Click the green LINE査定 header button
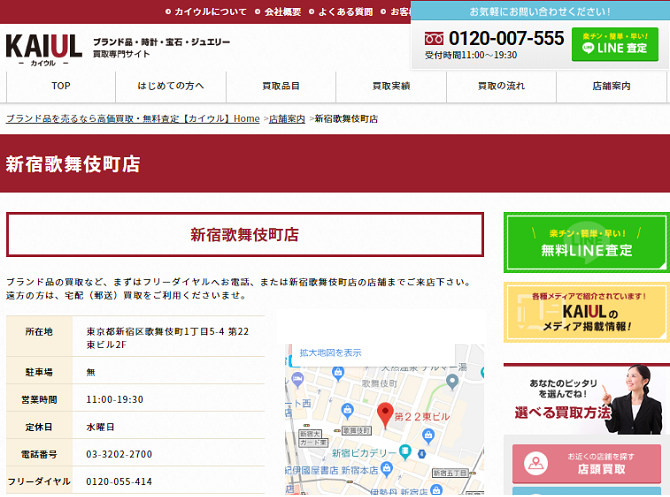The height and width of the screenshot is (497, 670). (x=615, y=44)
